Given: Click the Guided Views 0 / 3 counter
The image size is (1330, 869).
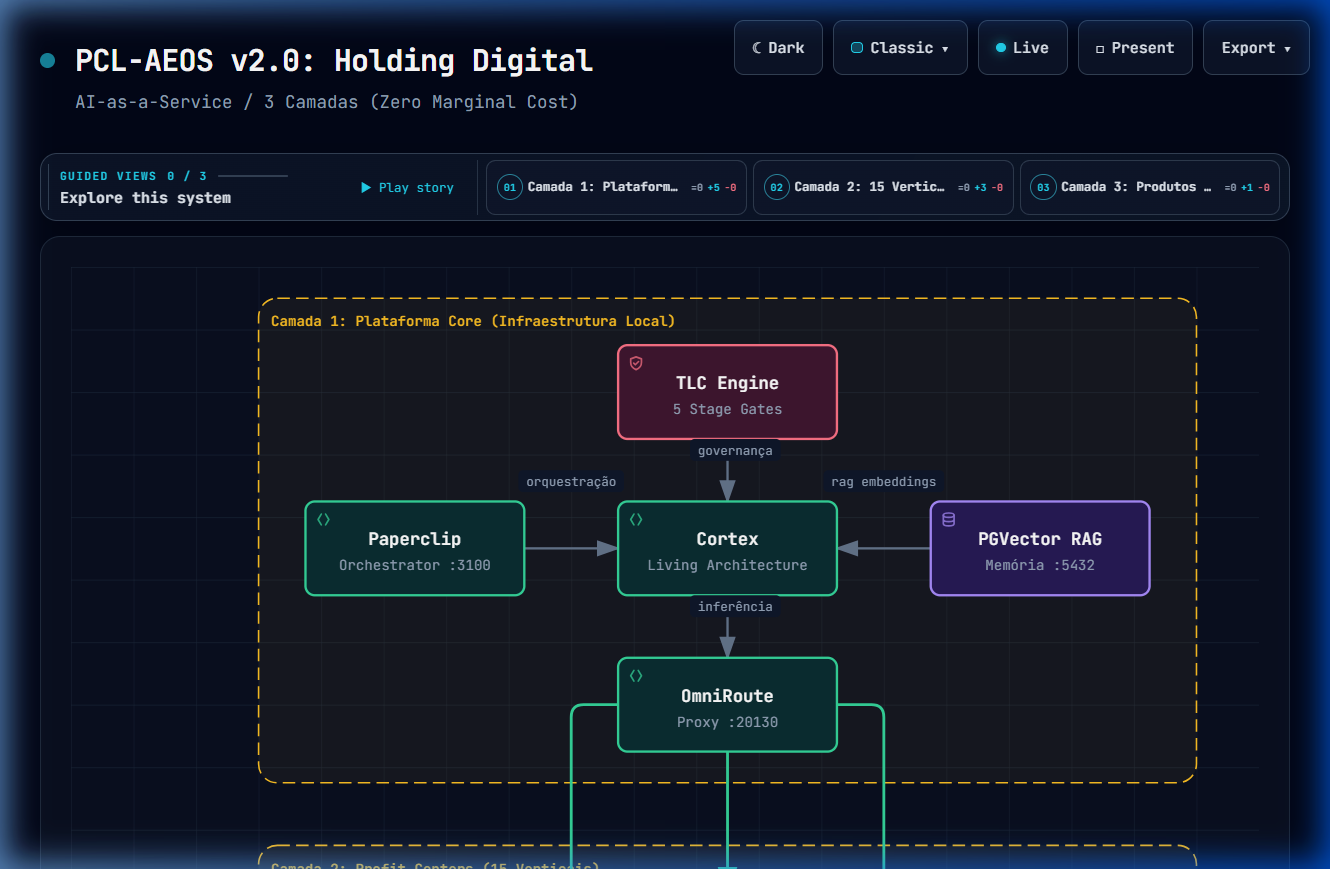Looking at the screenshot, I should 133,176.
